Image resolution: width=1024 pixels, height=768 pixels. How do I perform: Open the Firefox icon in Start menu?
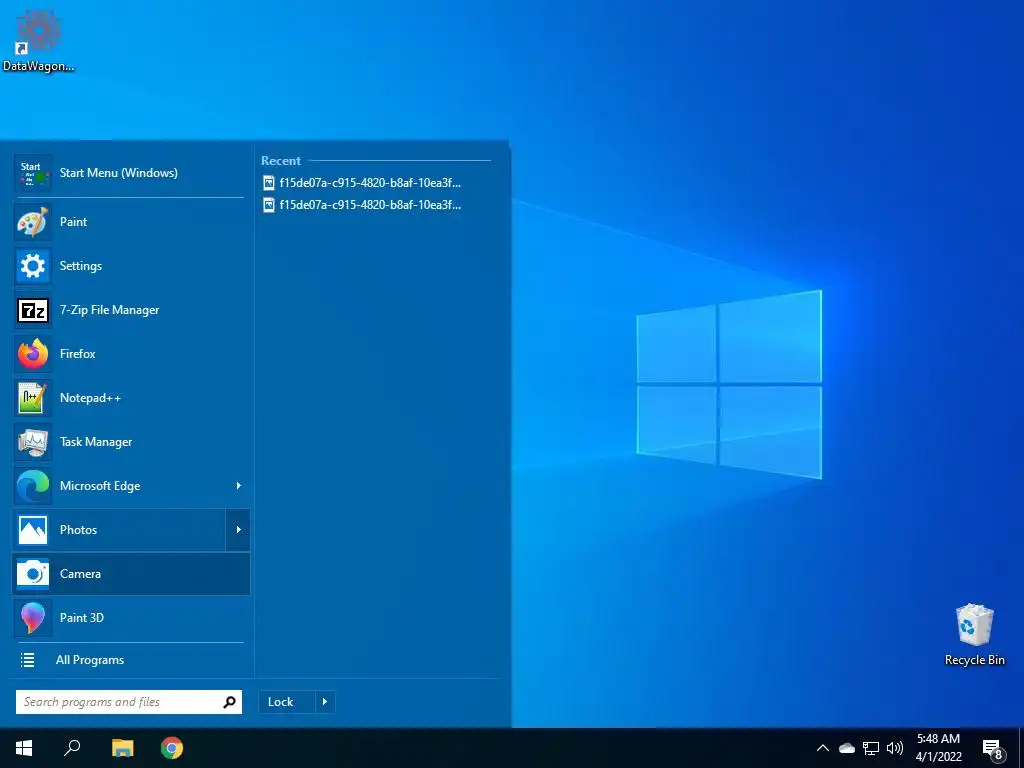[x=33, y=354]
